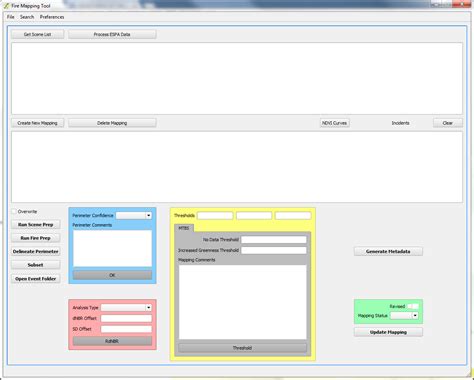Click the Incidents label
The image size is (474, 380).
(400, 123)
